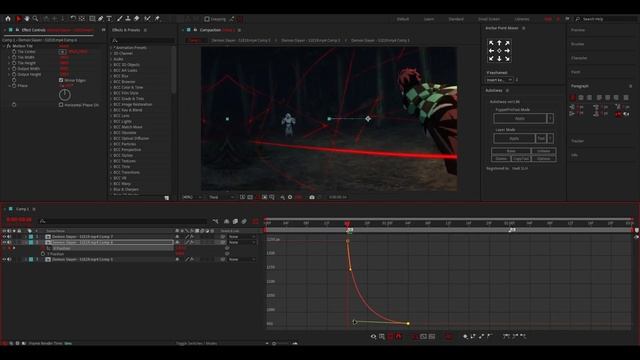The height and width of the screenshot is (360, 640).
Task: Select the Rectangle shape tool
Action: click(92, 19)
